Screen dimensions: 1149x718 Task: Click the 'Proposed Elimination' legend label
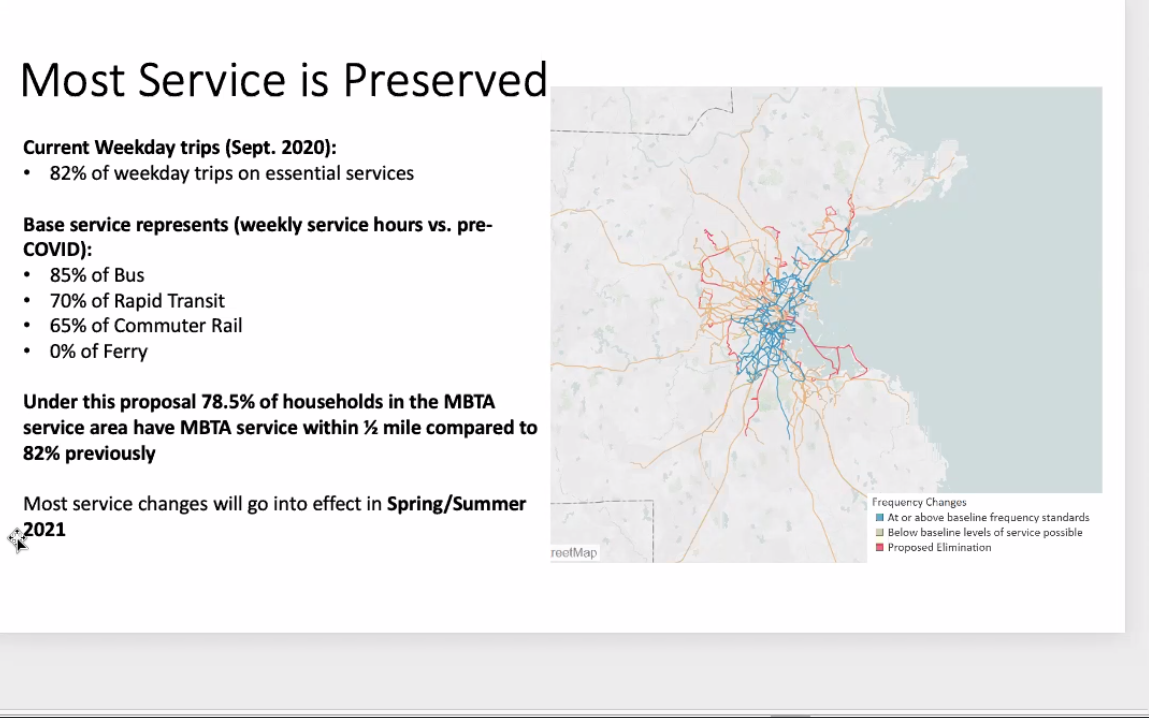(939, 547)
